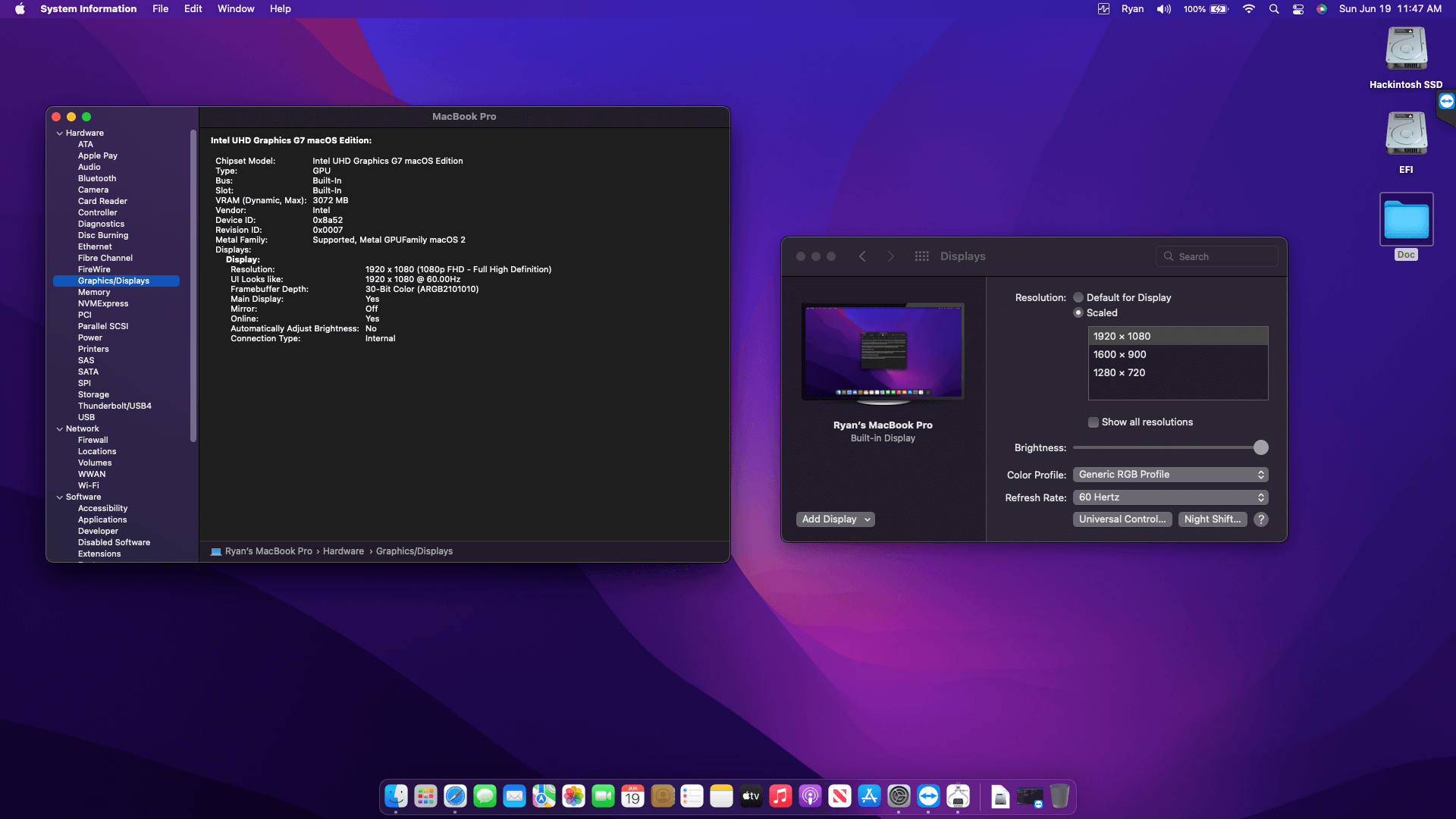
Task: Open Color Profile dropdown
Action: 1171,475
